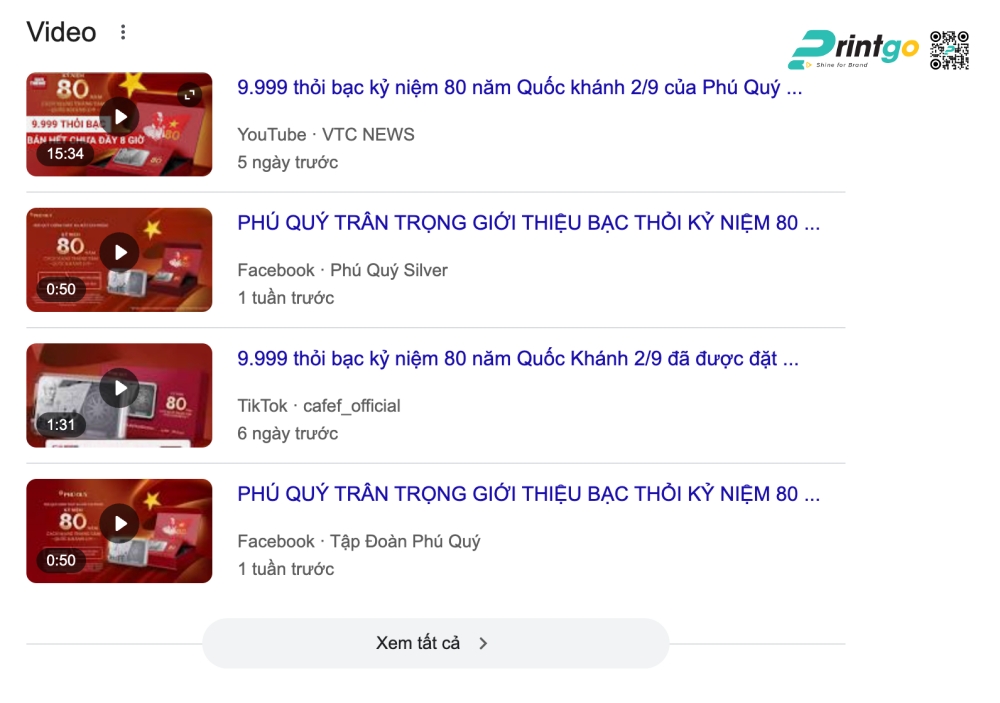Open the '9.999 thỏi bạc ... của Phú Quý' link

(519, 87)
